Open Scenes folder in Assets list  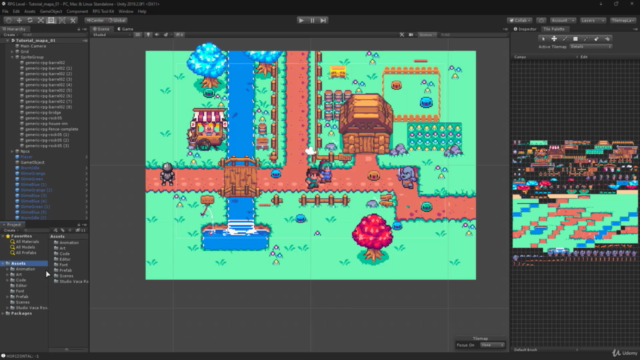point(66,276)
